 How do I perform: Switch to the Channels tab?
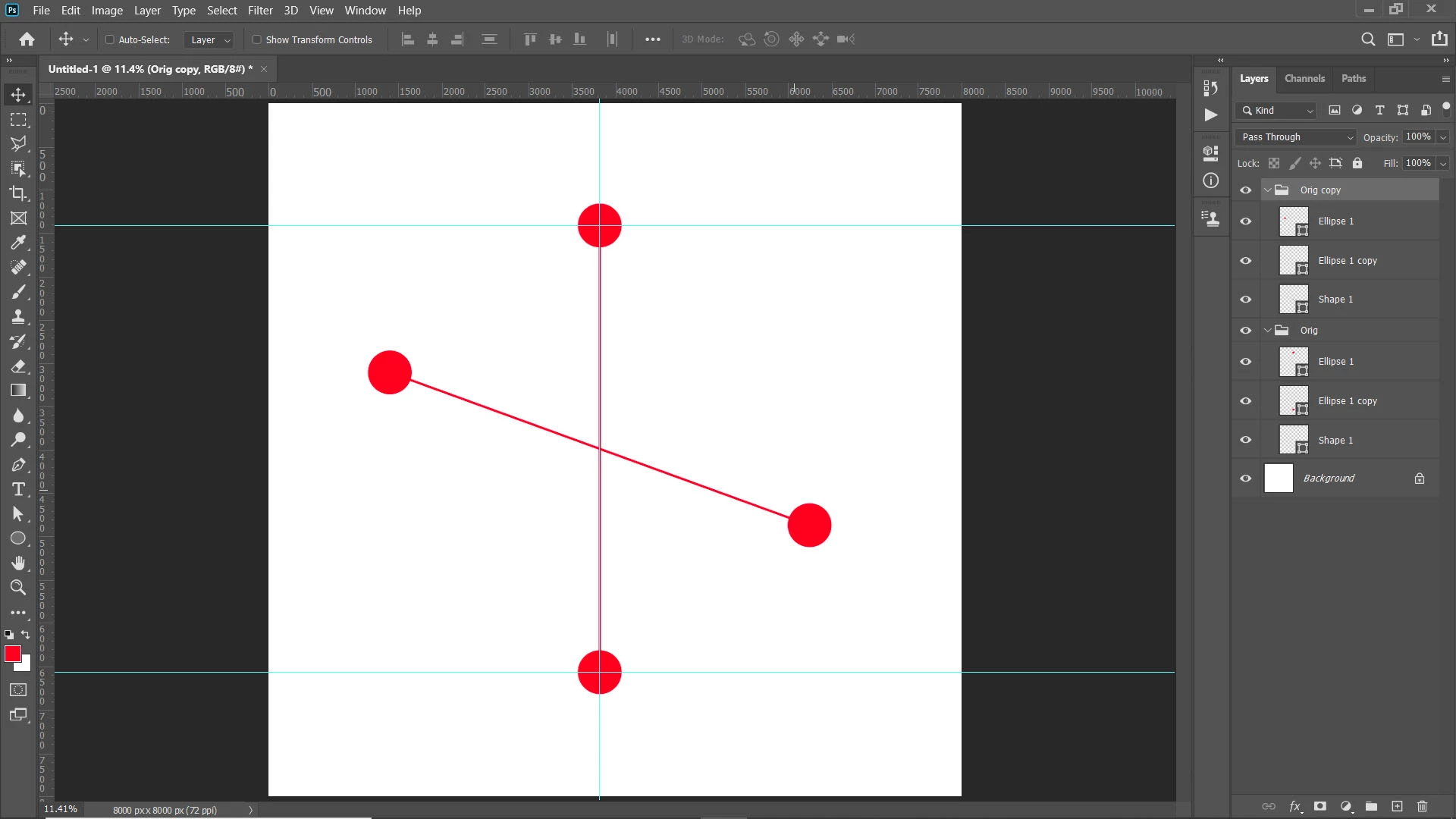click(1304, 78)
